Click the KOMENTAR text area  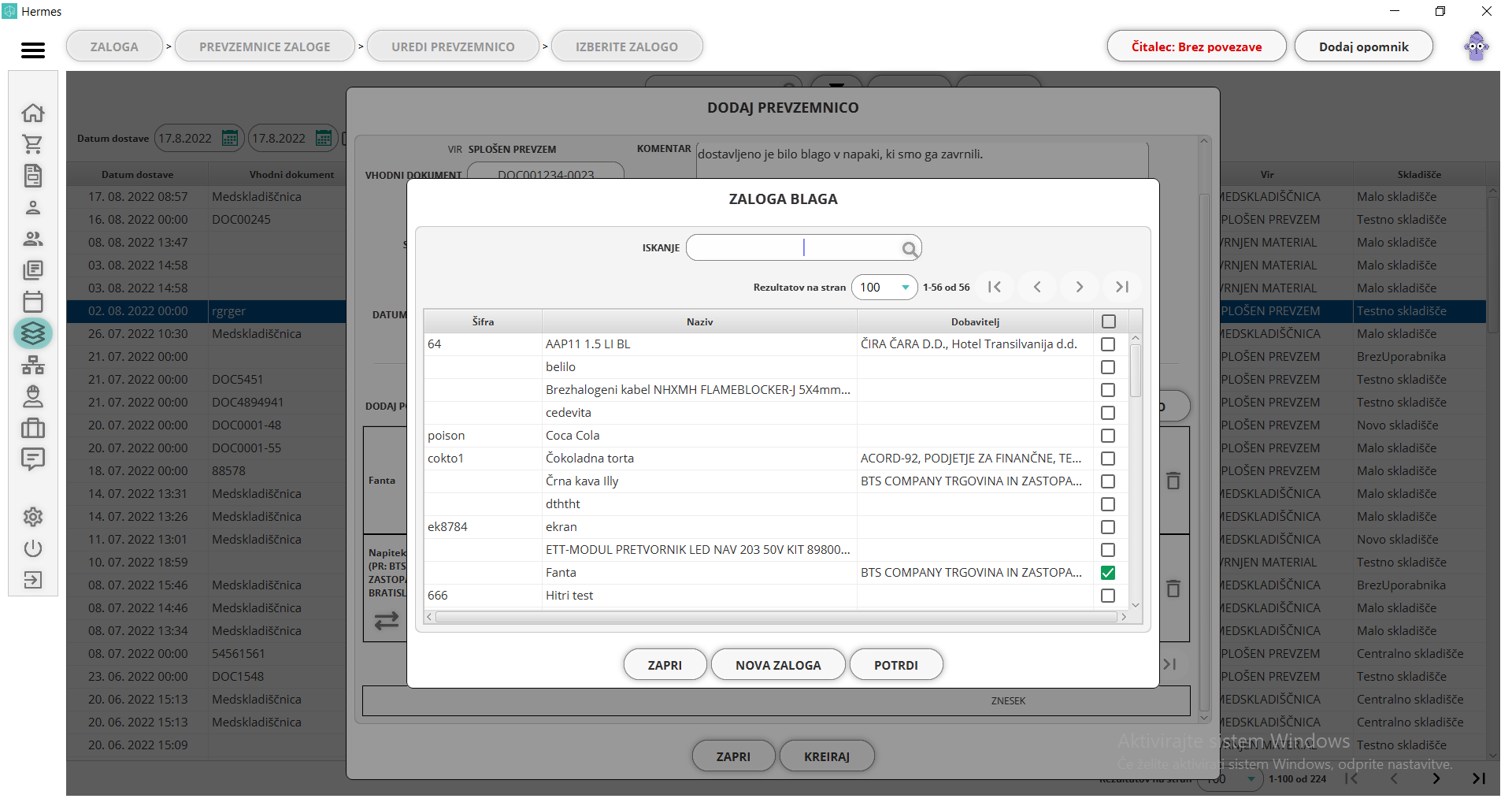click(921, 159)
